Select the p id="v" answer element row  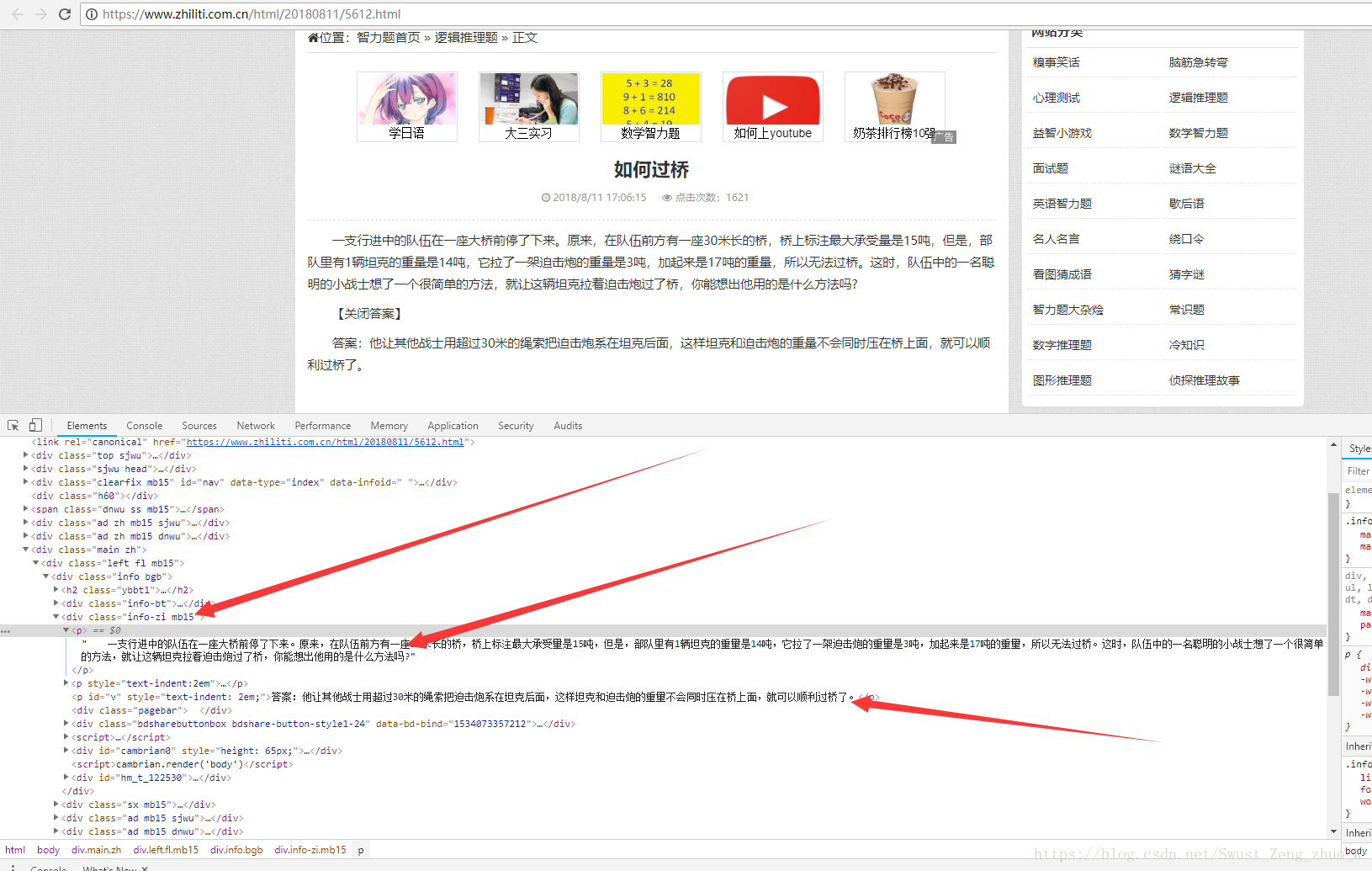pos(476,697)
